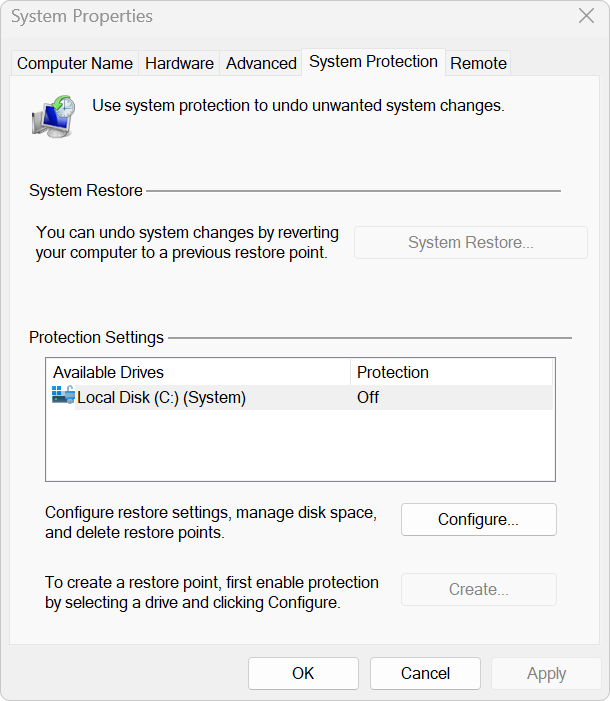Click the system protection monitor icon
Image resolution: width=610 pixels, height=701 pixels.
coord(54,116)
